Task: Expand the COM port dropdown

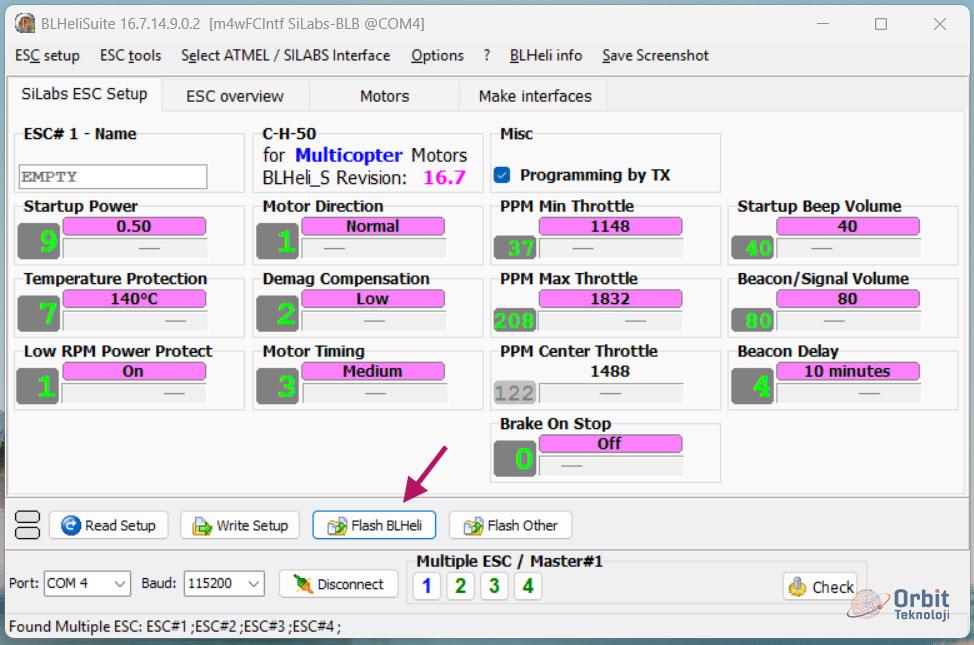Action: point(120,584)
